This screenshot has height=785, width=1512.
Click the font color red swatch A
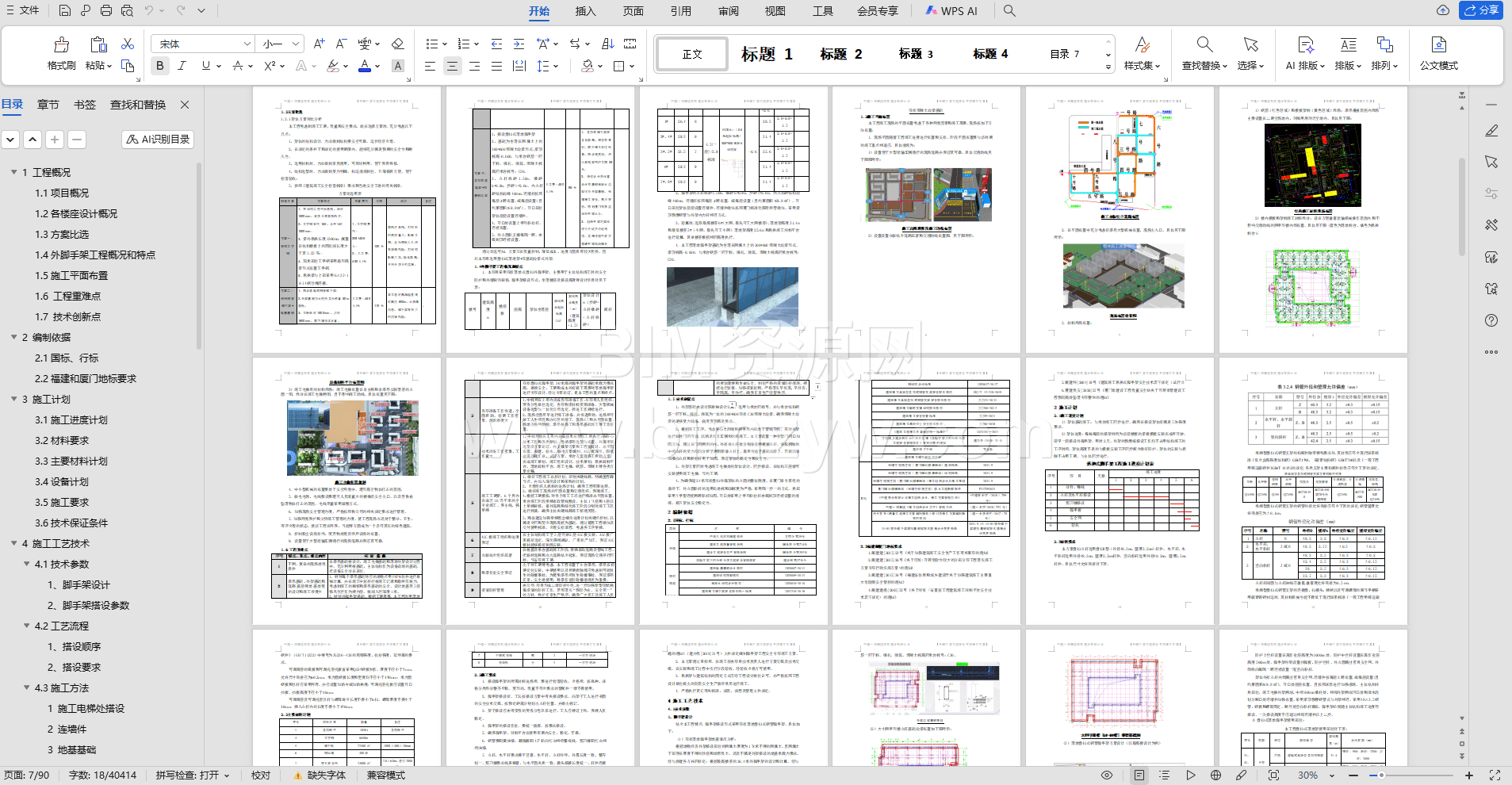(365, 66)
